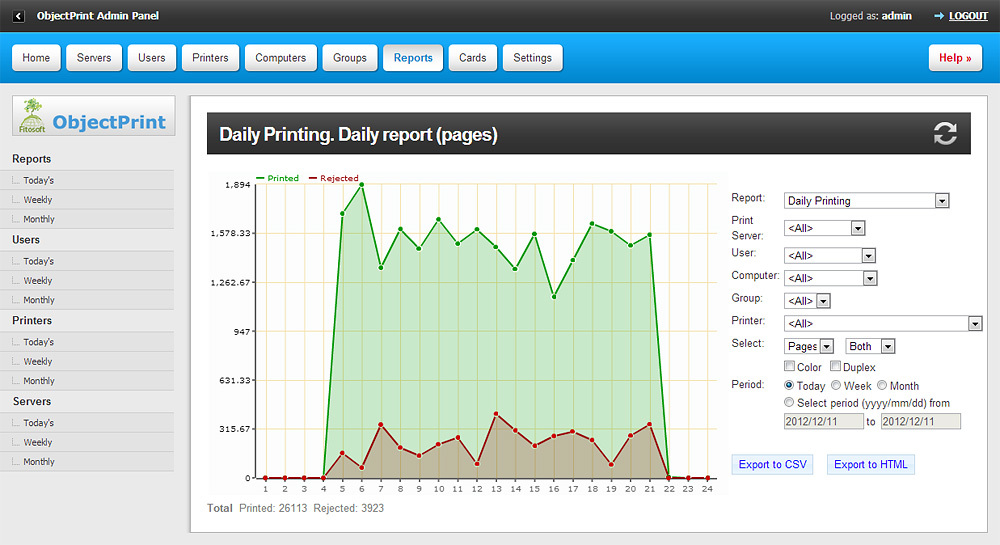Expand the Printer dropdown list
The image size is (1000, 545).
pos(883,323)
